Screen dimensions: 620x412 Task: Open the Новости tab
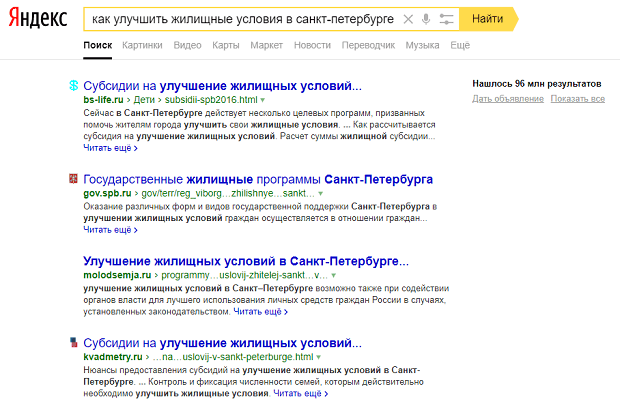coord(312,45)
